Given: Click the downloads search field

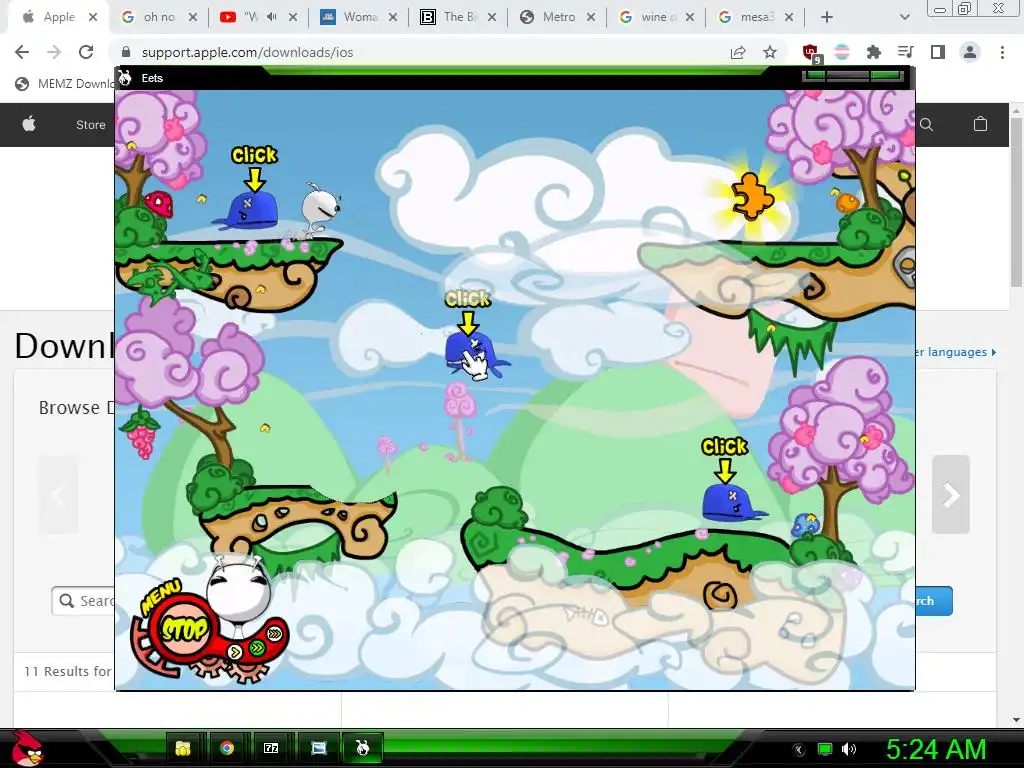Looking at the screenshot, I should [84, 601].
